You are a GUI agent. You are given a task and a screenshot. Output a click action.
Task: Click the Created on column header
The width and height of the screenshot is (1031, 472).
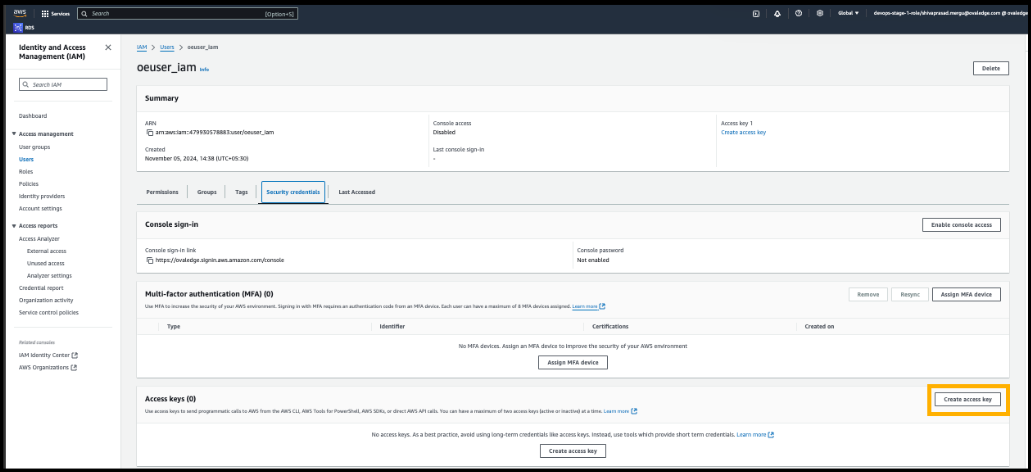click(819, 326)
